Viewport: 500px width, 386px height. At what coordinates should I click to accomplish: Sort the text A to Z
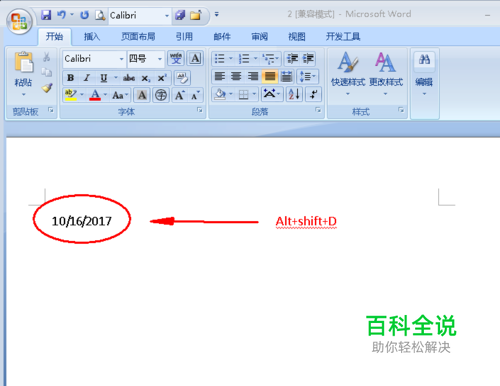[294, 95]
